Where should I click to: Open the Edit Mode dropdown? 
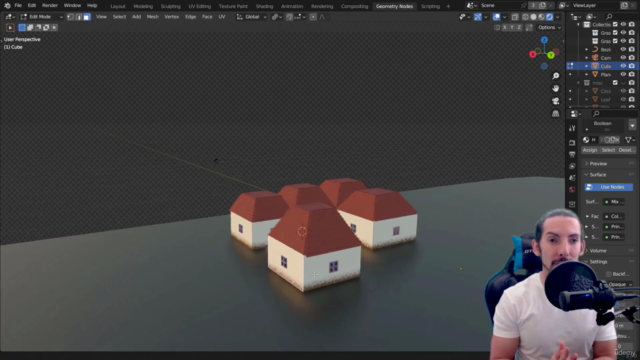[x=41, y=17]
